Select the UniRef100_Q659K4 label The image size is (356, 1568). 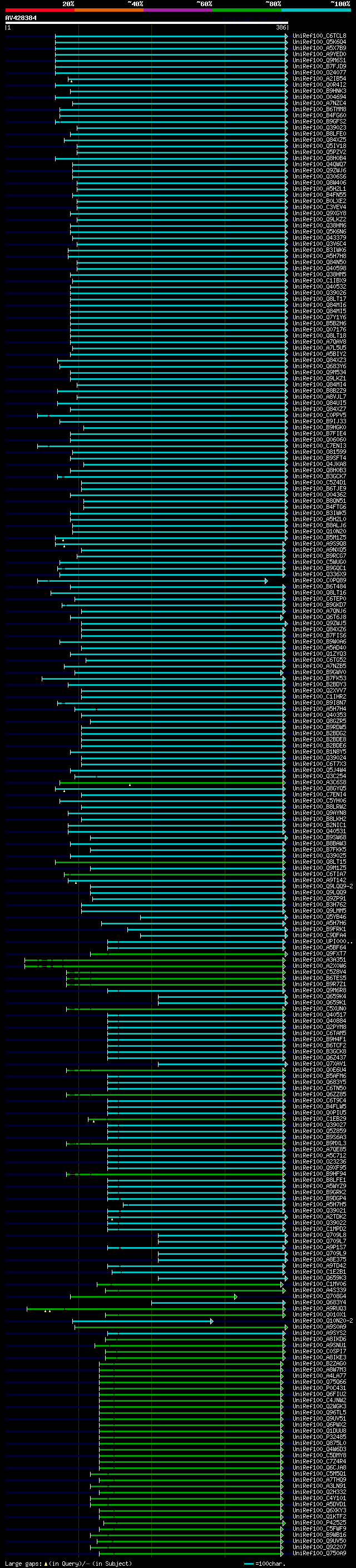pos(319,996)
